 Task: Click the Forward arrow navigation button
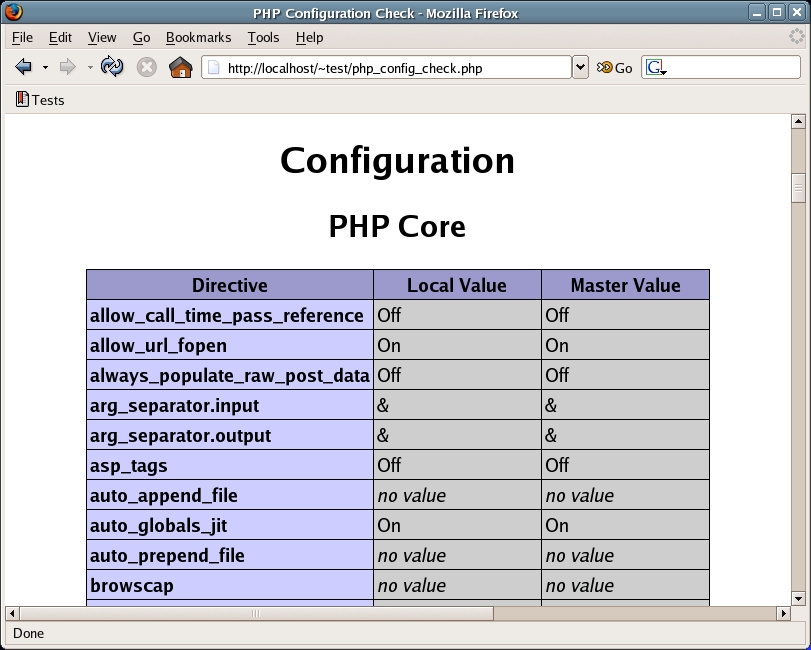click(x=68, y=67)
